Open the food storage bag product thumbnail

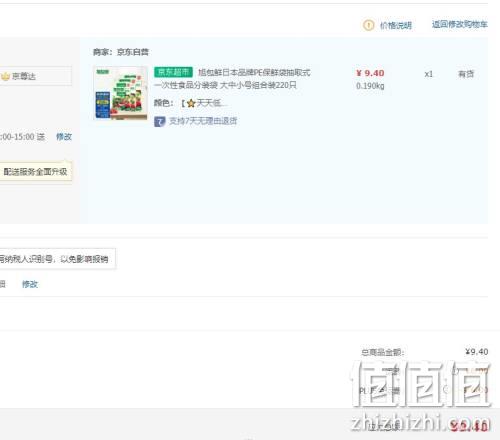coord(121,93)
